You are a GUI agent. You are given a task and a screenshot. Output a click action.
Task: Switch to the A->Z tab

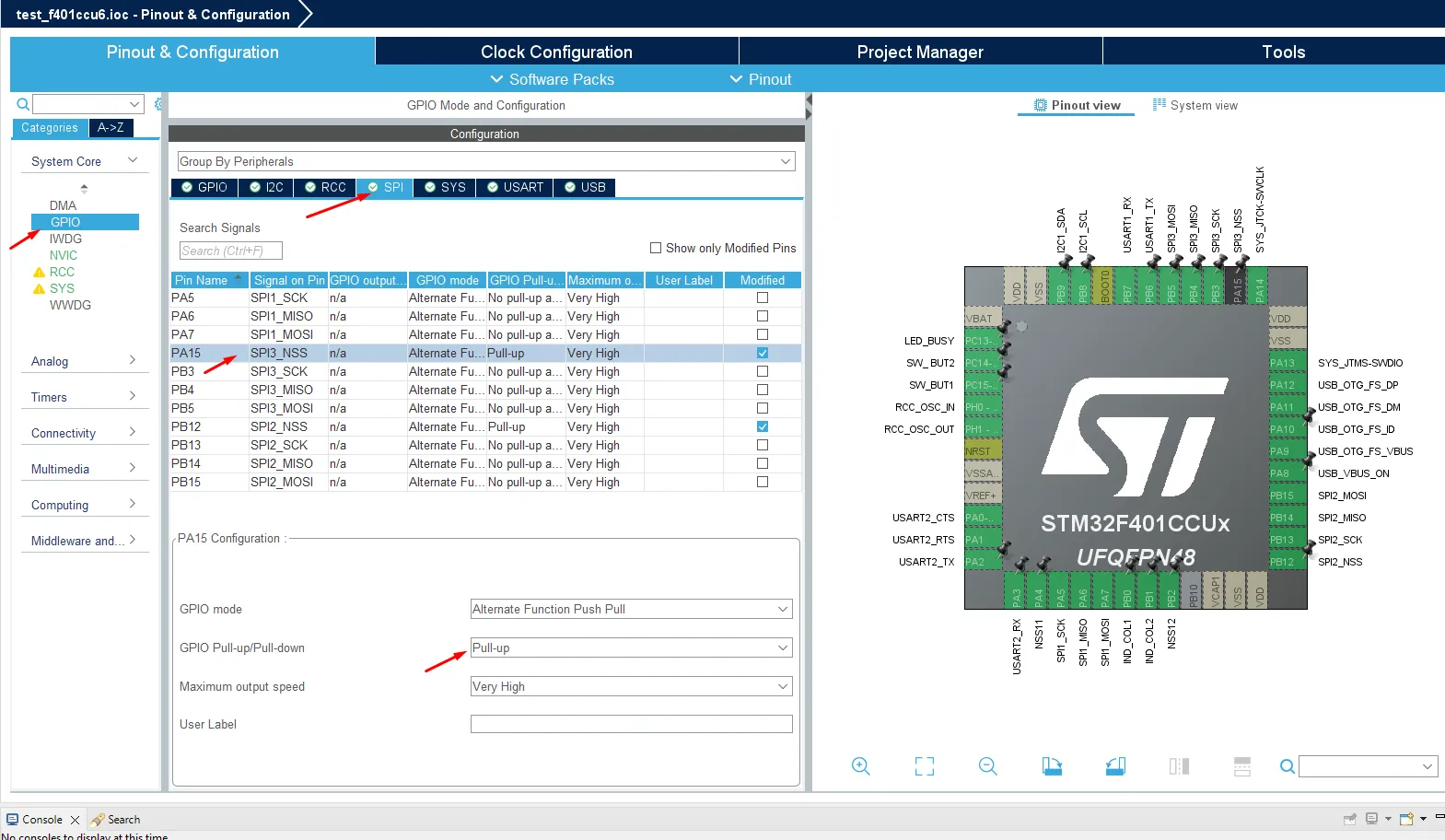[x=111, y=128]
